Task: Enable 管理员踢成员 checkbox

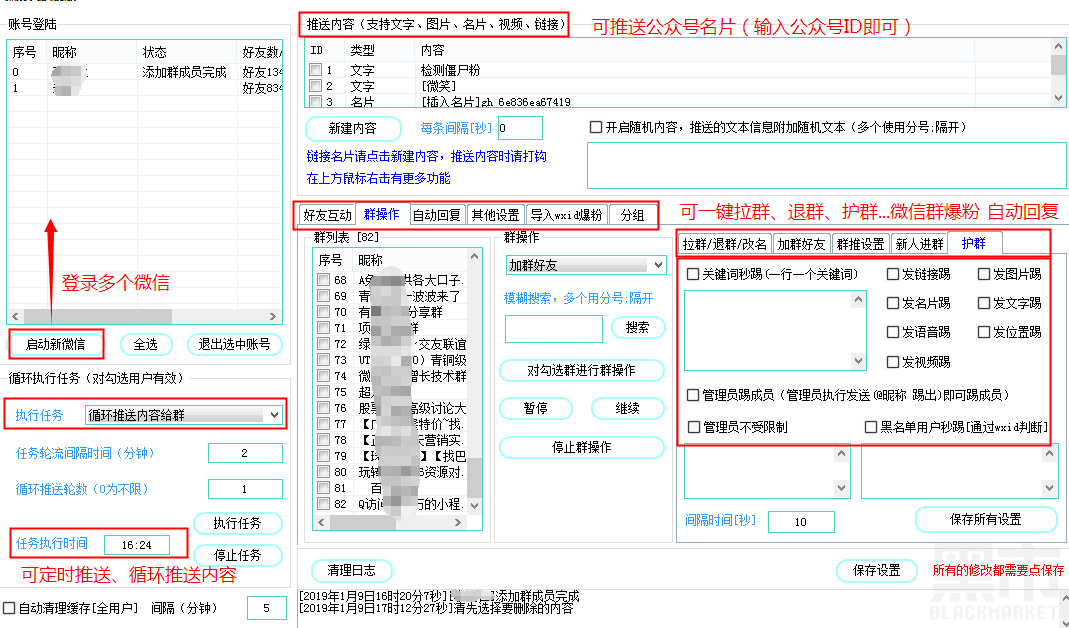Action: click(x=693, y=395)
